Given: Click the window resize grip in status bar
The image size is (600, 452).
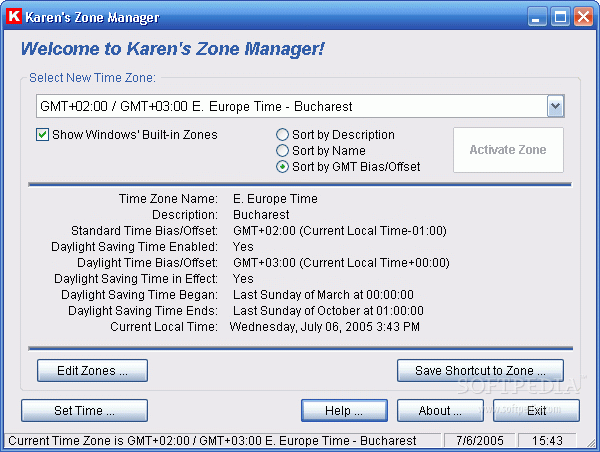Looking at the screenshot, I should (x=592, y=443).
